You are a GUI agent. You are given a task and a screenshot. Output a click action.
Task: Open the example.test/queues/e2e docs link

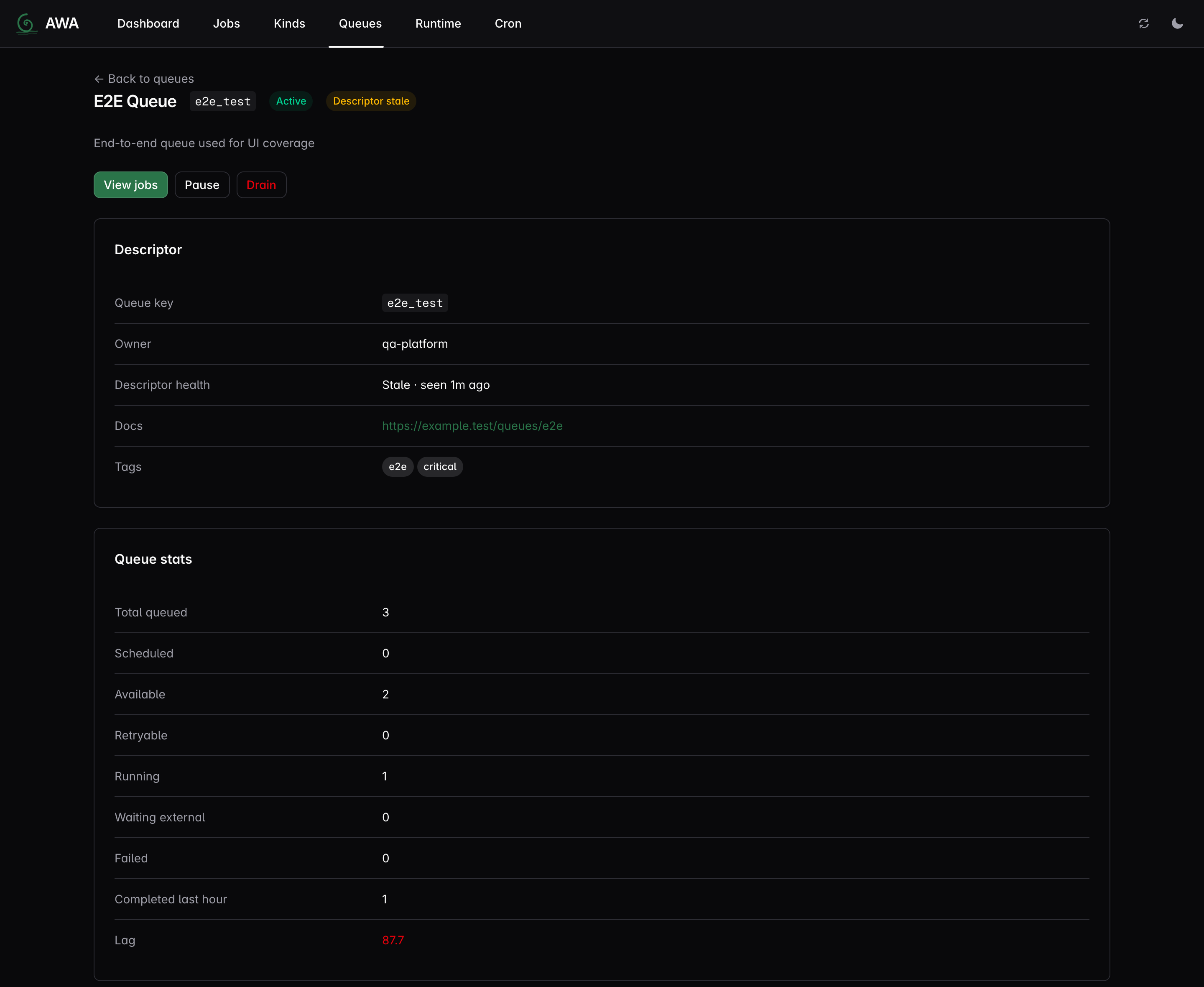pos(472,426)
